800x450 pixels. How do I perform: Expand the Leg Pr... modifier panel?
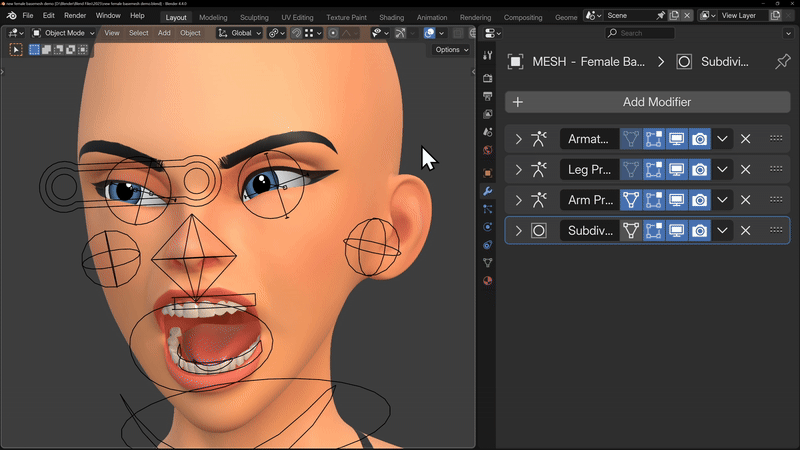click(518, 169)
